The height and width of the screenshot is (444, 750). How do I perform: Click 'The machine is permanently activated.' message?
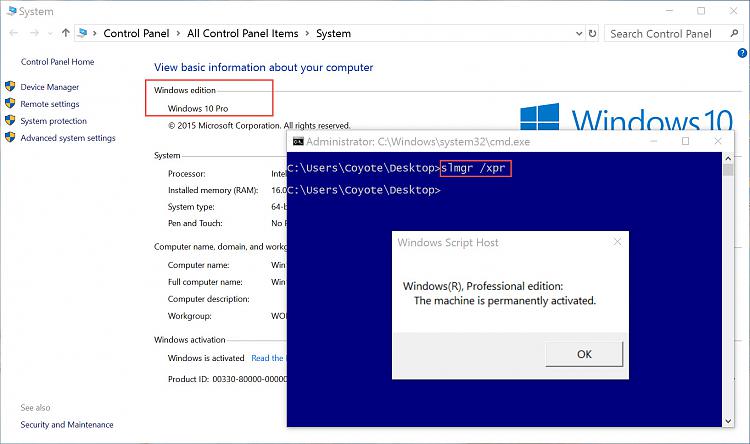(505, 301)
